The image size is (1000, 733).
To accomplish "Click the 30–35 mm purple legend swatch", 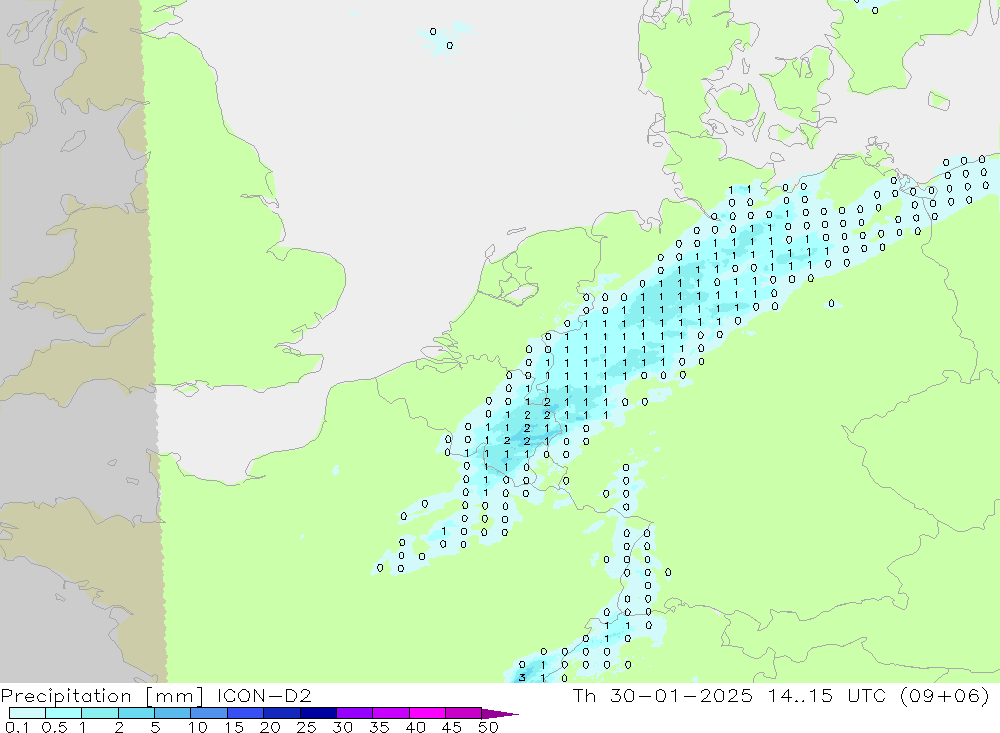I will point(354,713).
